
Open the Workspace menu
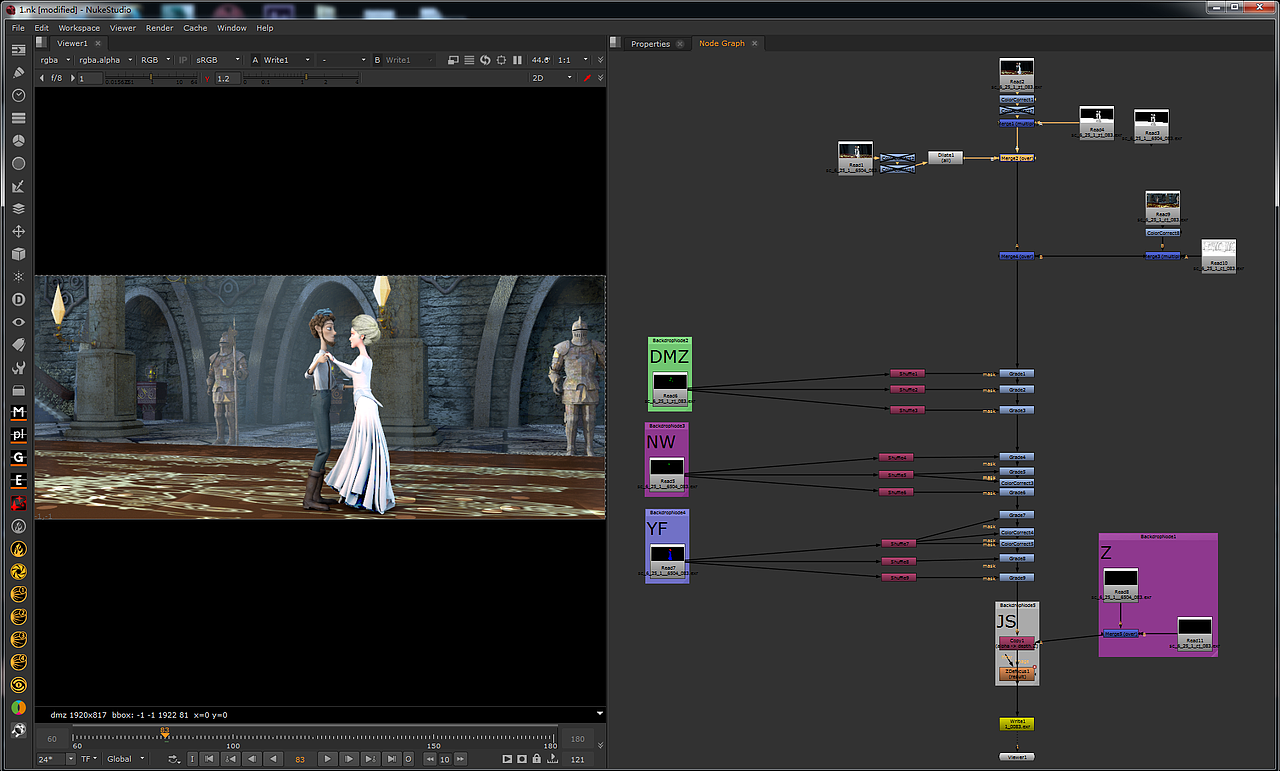click(x=79, y=28)
